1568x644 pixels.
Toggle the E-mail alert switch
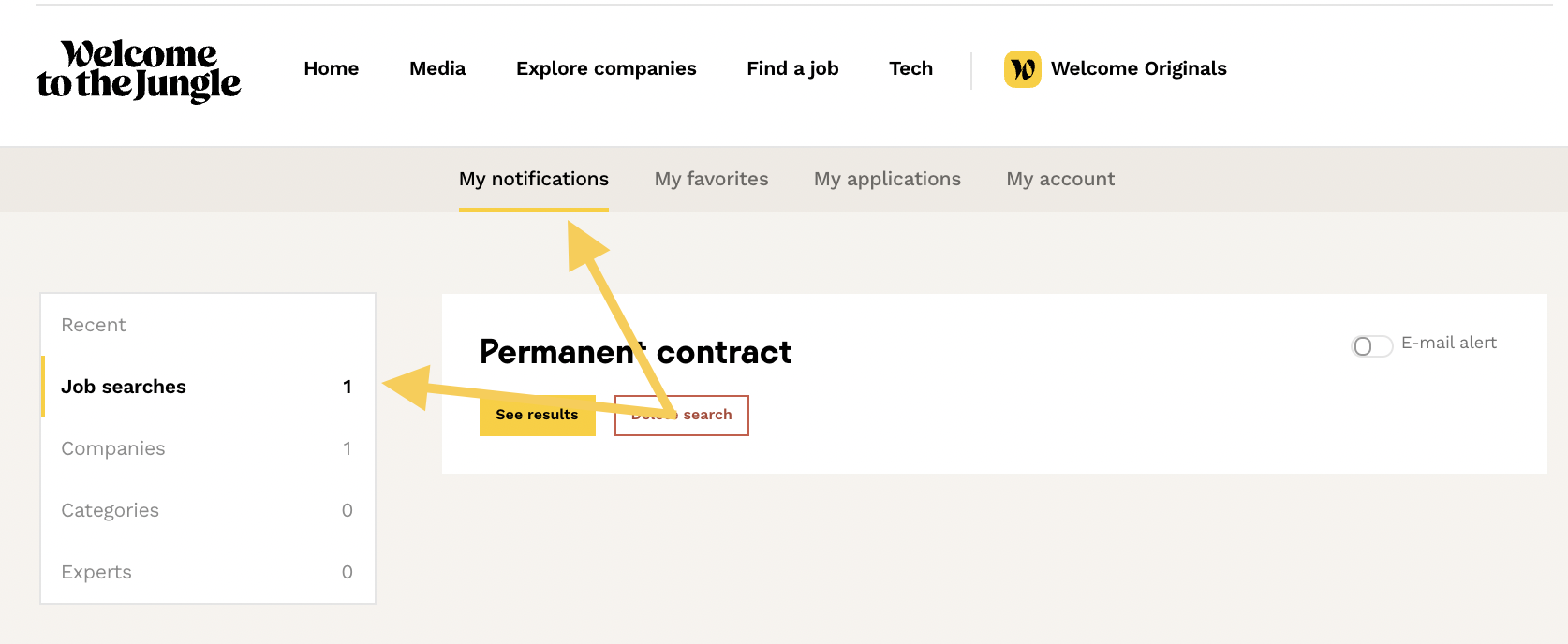tap(1371, 346)
